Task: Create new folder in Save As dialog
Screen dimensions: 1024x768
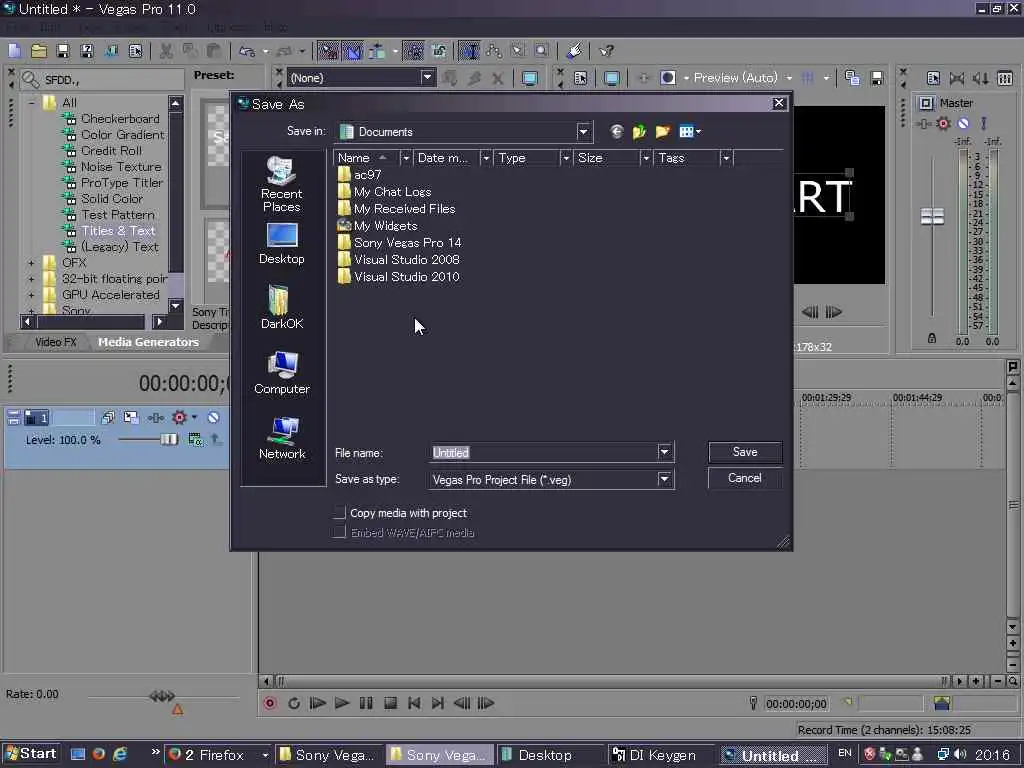Action: point(663,132)
